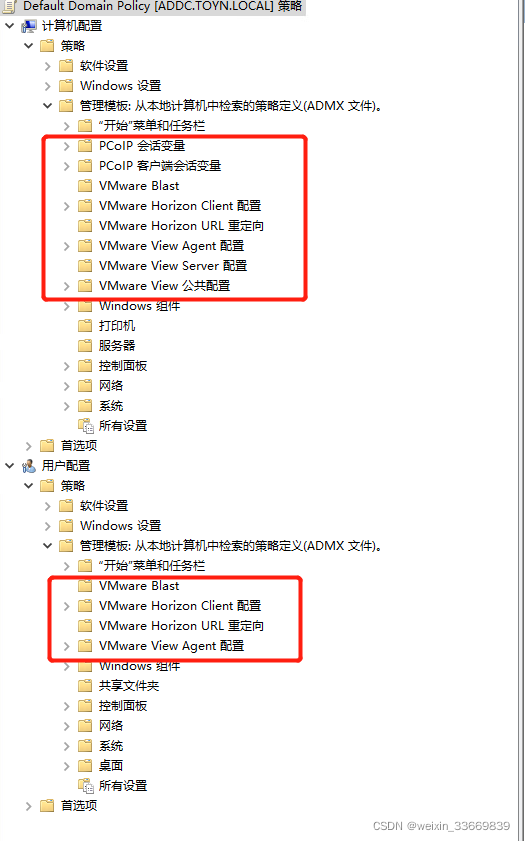Image resolution: width=525 pixels, height=841 pixels.
Task: Click the folder icon beside VMware View Server 配置
Action: (85, 265)
